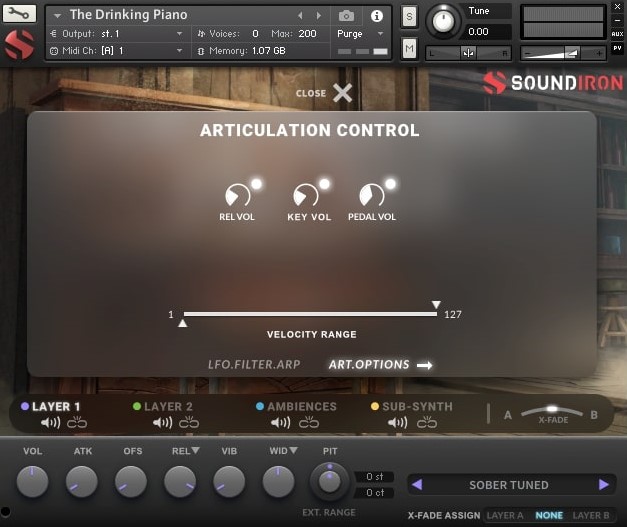Expand the WID dropdown arrow
Screen dimensions: 627x527
(x=294, y=450)
